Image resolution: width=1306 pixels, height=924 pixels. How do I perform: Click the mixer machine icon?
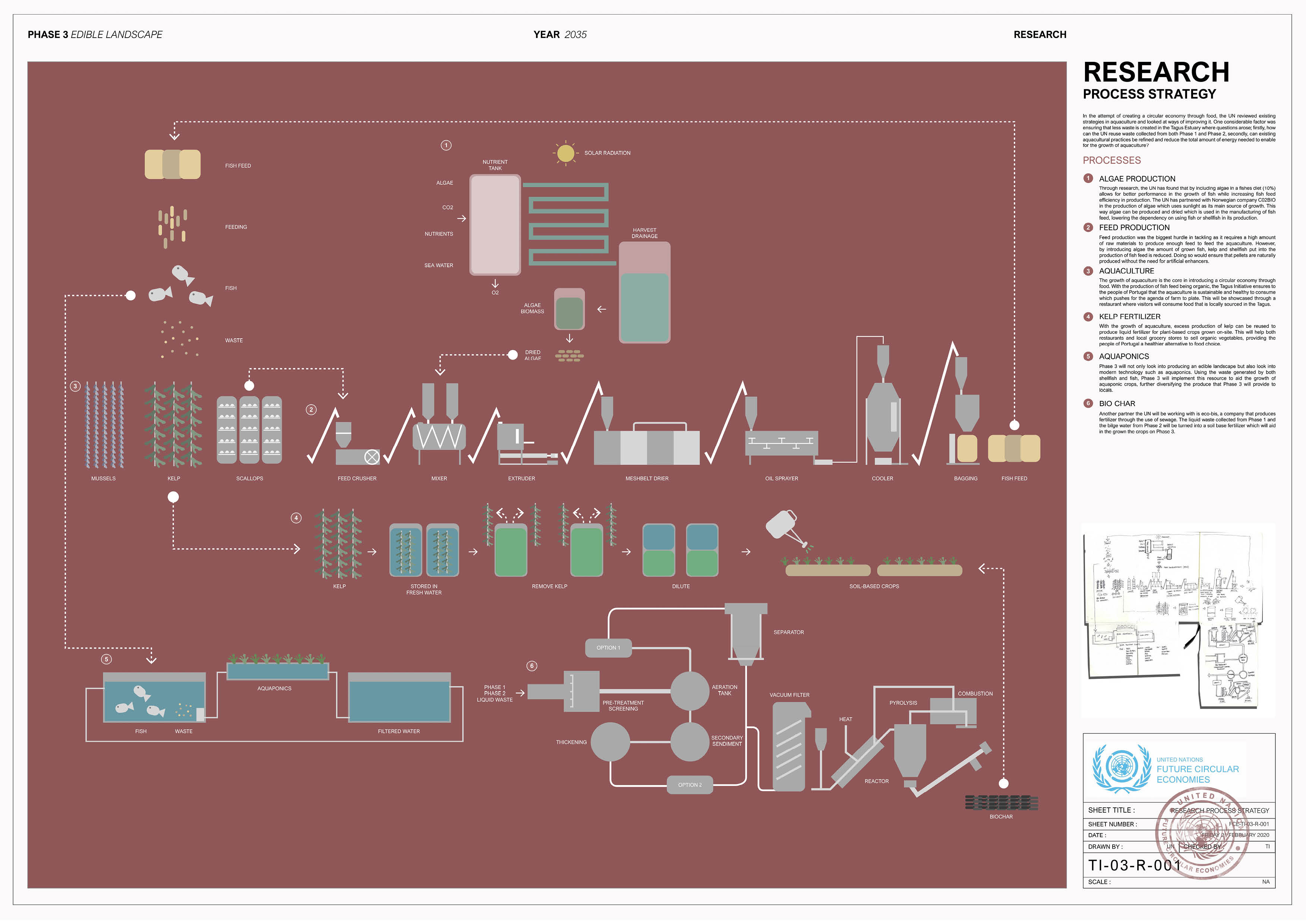point(439,436)
